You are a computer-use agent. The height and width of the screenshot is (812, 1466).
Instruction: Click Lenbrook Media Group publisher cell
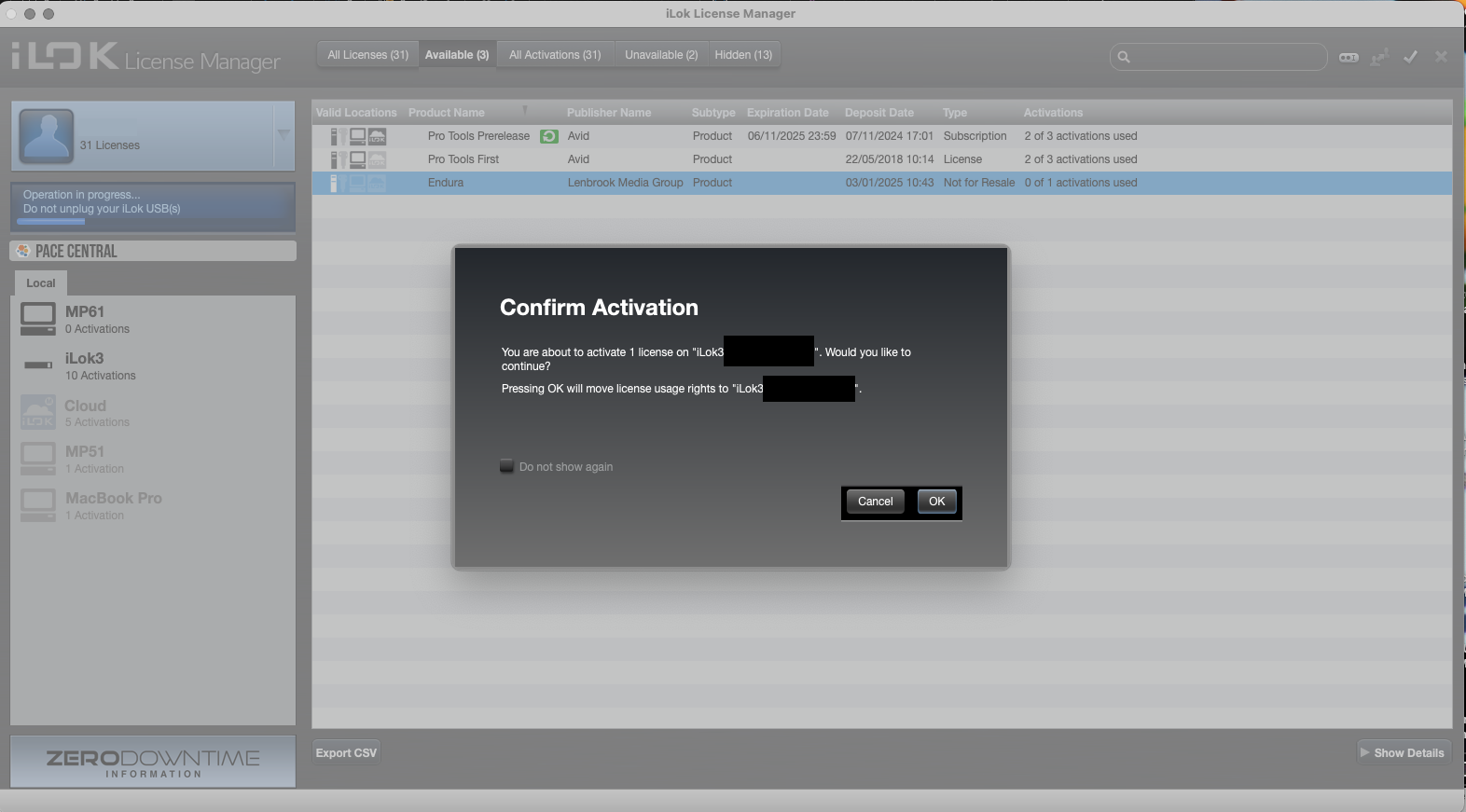(x=625, y=183)
